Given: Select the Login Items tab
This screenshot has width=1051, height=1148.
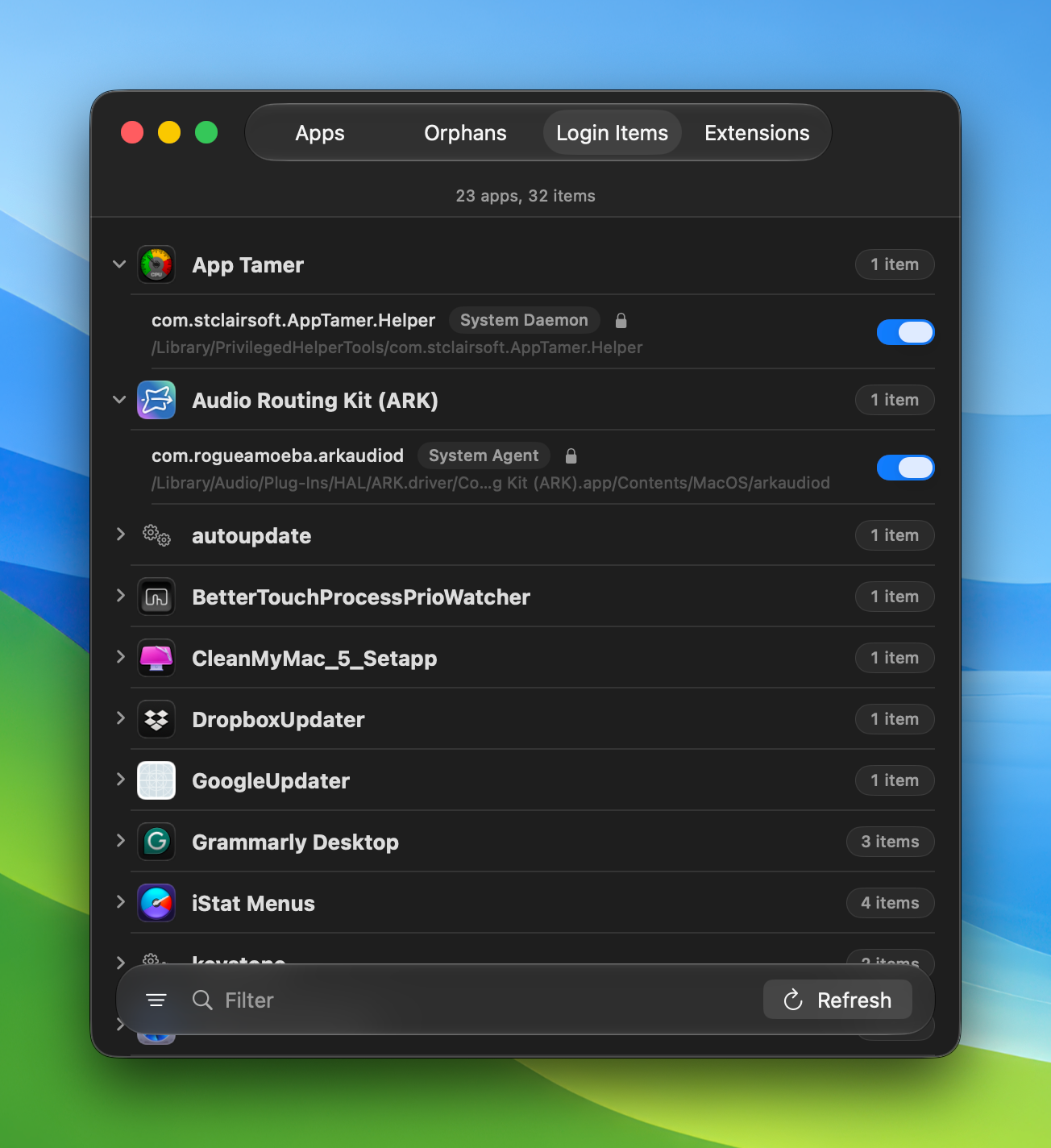Looking at the screenshot, I should 613,133.
